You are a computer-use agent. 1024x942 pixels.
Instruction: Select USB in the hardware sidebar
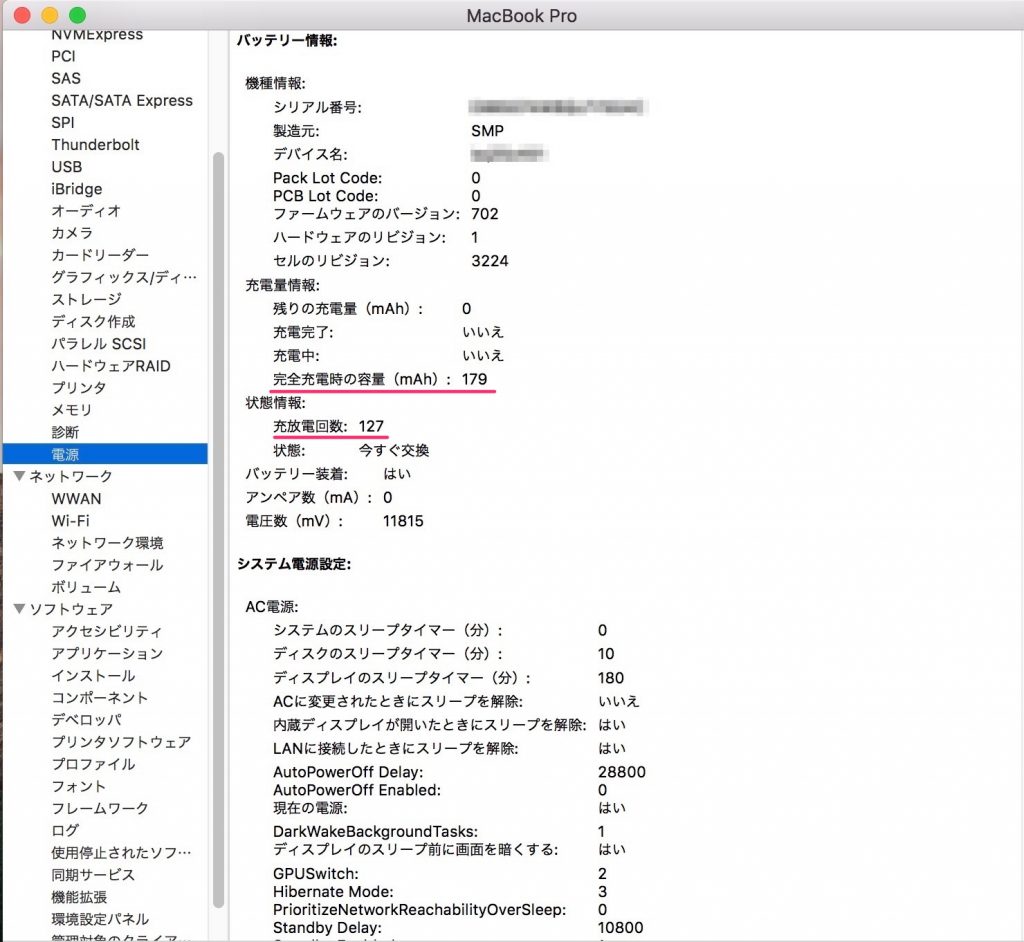pos(66,166)
